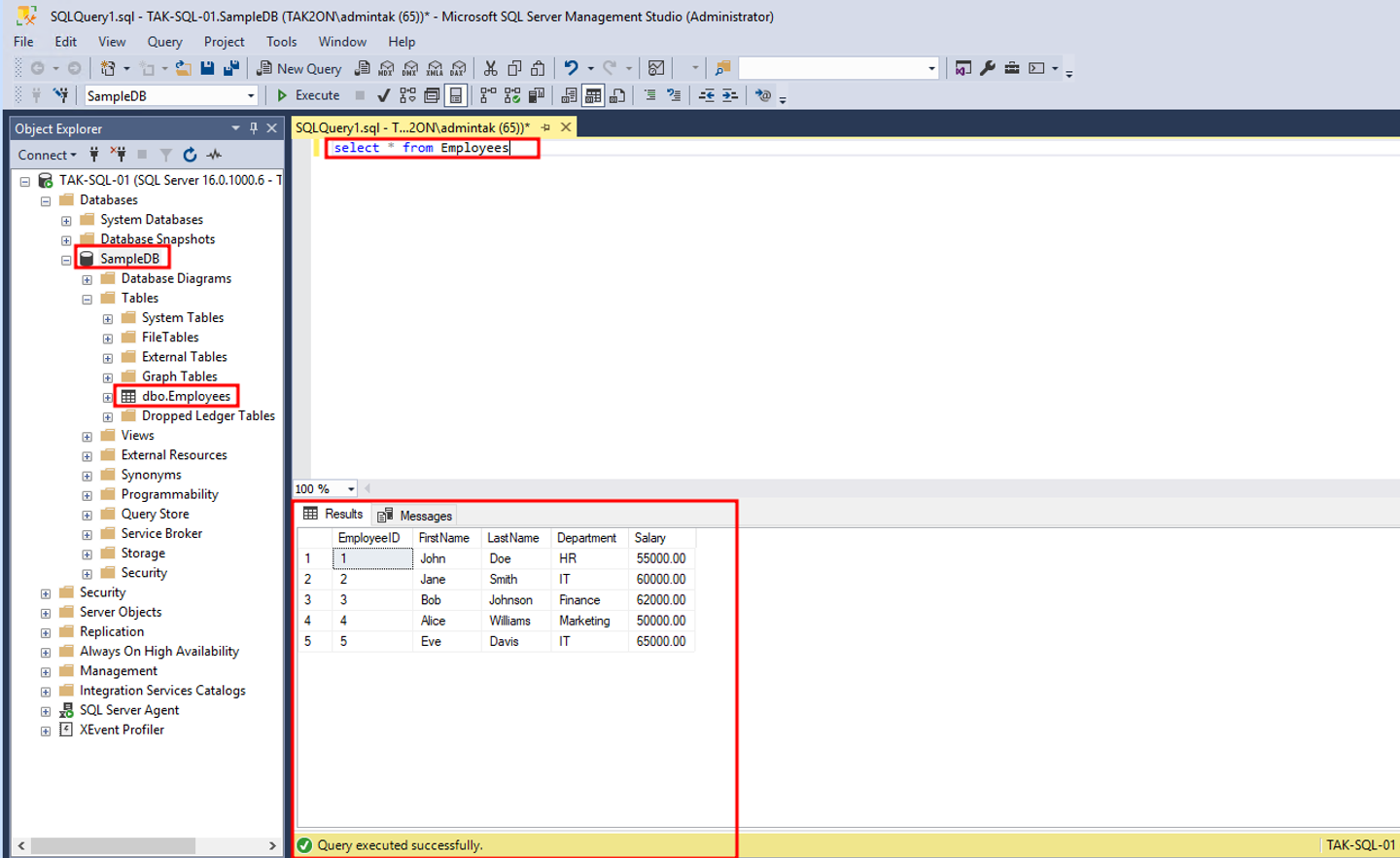This screenshot has height=858, width=1400.
Task: Click the Copy toolbar icon
Action: (x=514, y=68)
